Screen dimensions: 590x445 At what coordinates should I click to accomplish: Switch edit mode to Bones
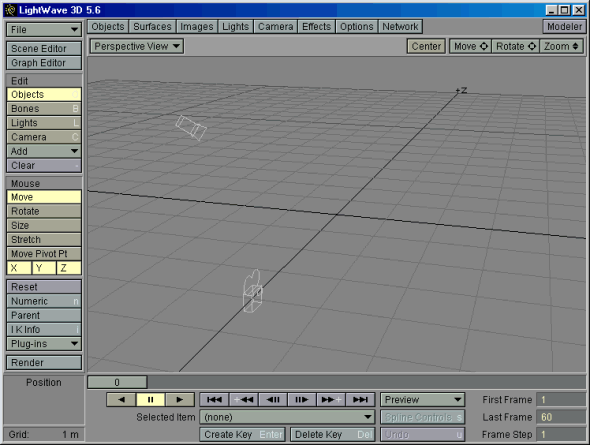tap(44, 109)
